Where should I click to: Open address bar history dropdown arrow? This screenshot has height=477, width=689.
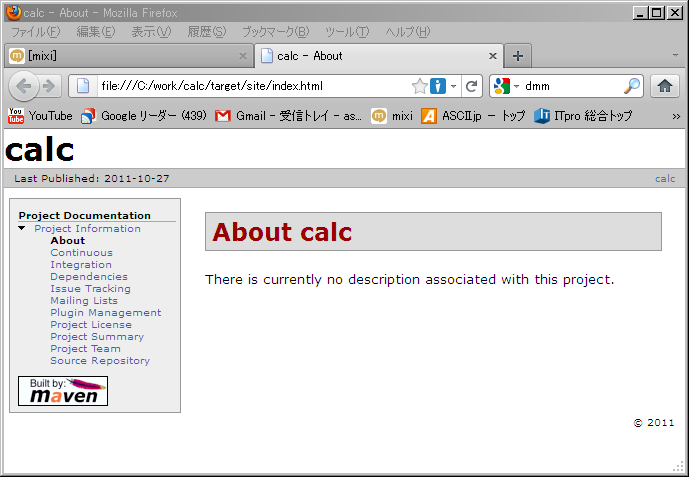(x=453, y=87)
